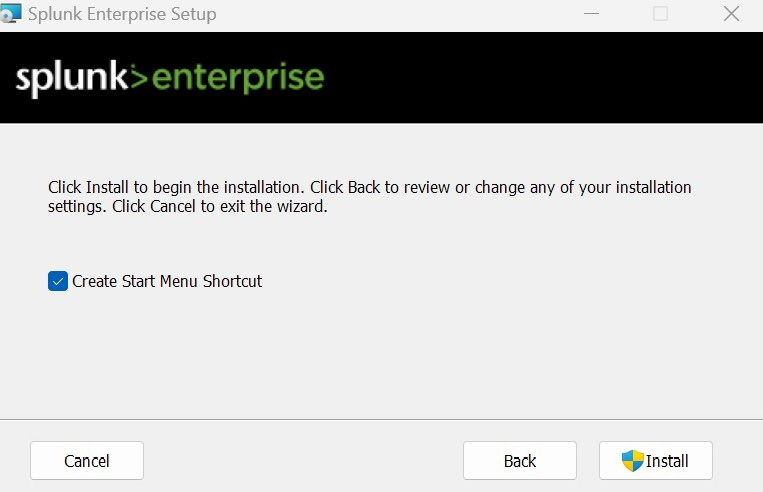The width and height of the screenshot is (763, 492).
Task: Click the Create Start Menu Shortcut label text
Action: click(167, 281)
